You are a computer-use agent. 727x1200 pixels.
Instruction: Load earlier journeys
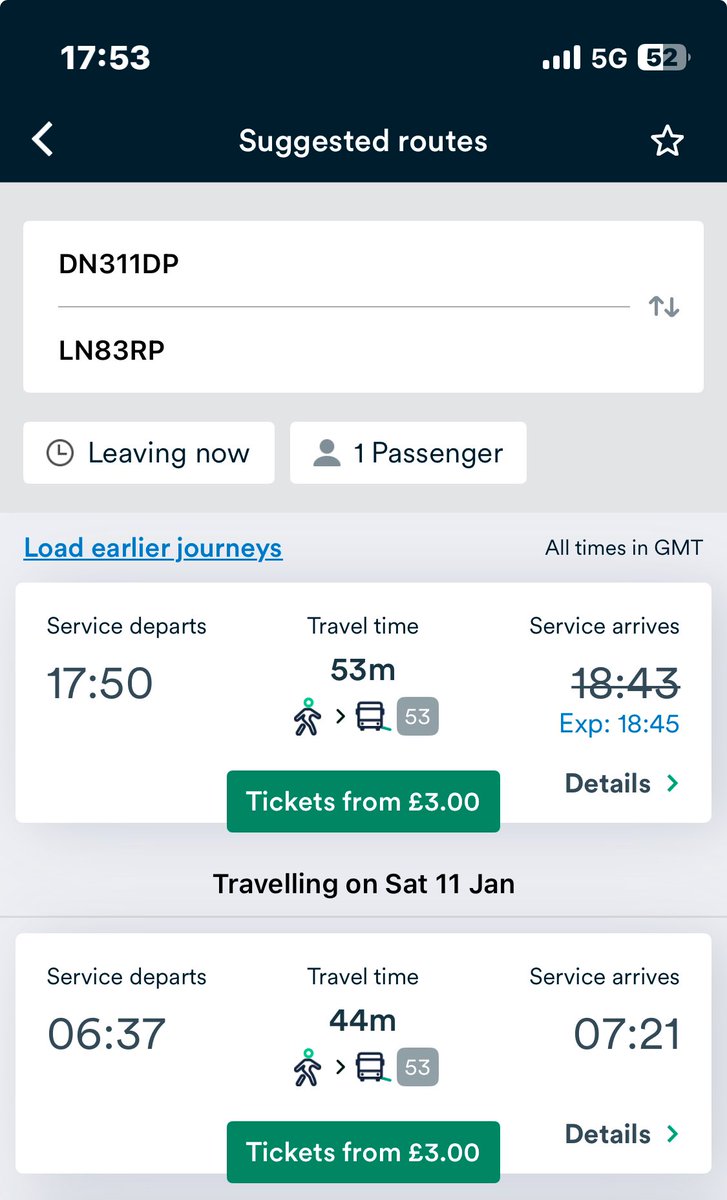pos(153,548)
